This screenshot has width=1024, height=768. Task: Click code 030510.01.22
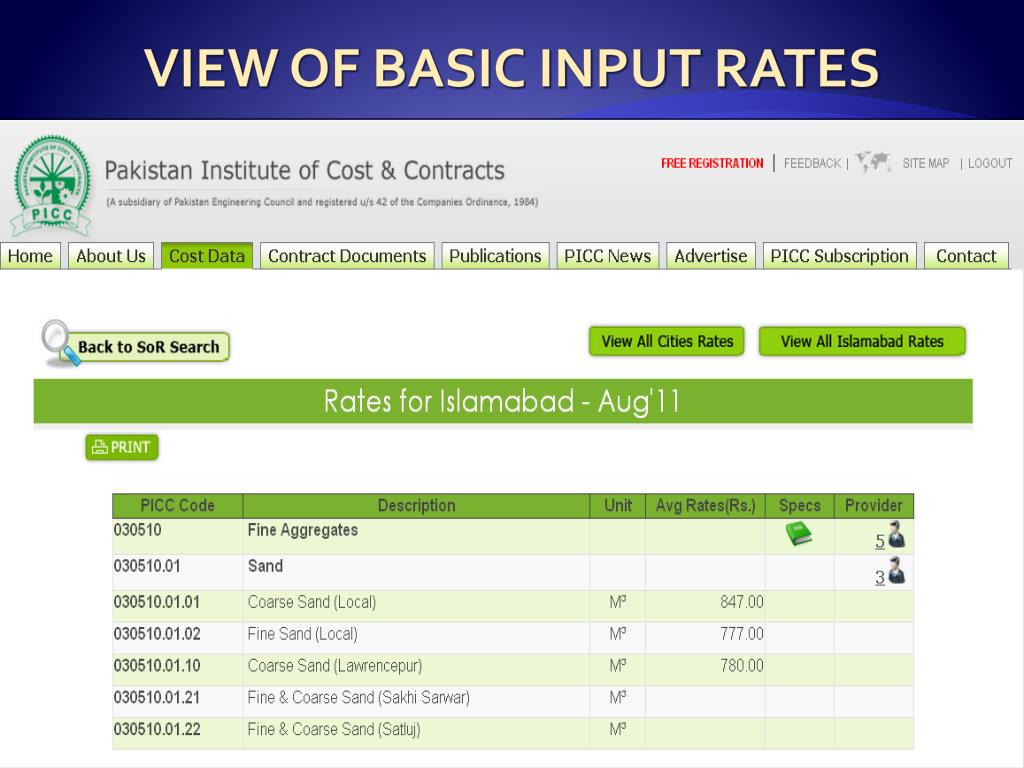click(x=157, y=729)
